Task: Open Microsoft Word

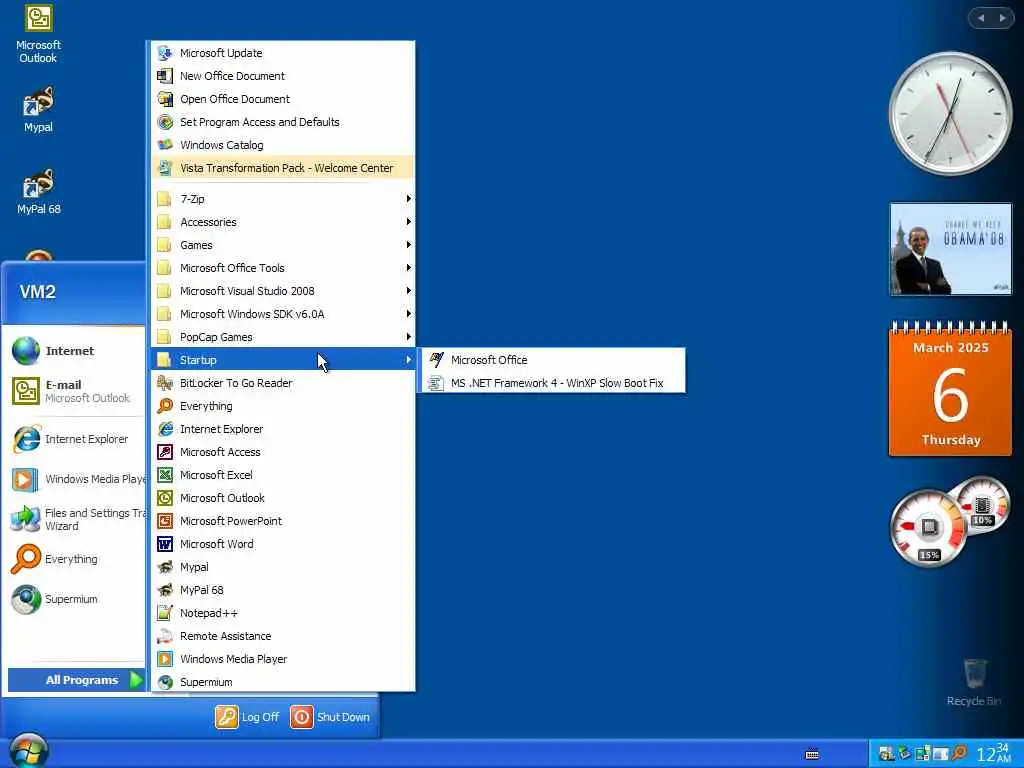Action: [x=283, y=544]
